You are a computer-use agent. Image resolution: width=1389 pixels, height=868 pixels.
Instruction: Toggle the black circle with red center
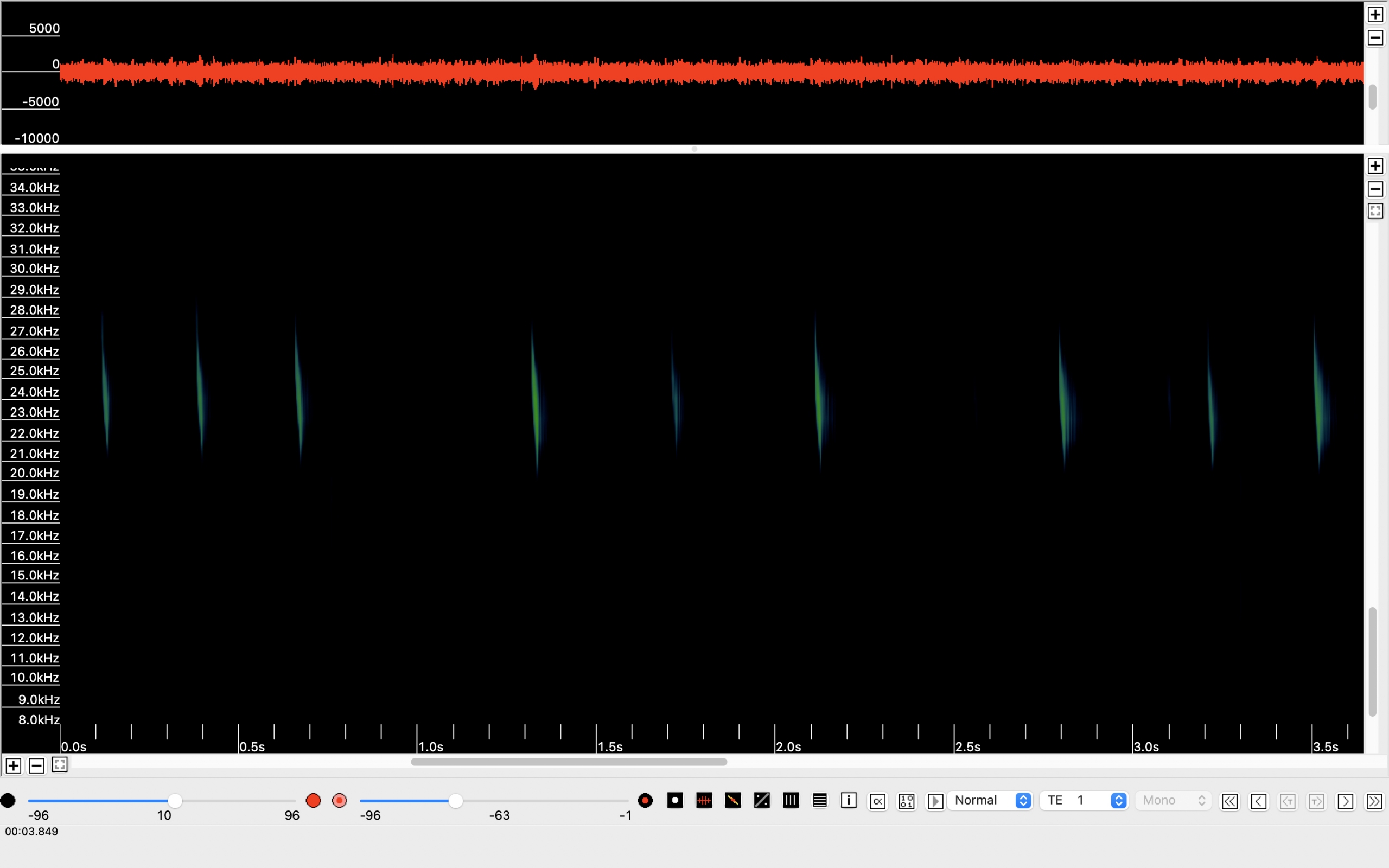point(645,800)
